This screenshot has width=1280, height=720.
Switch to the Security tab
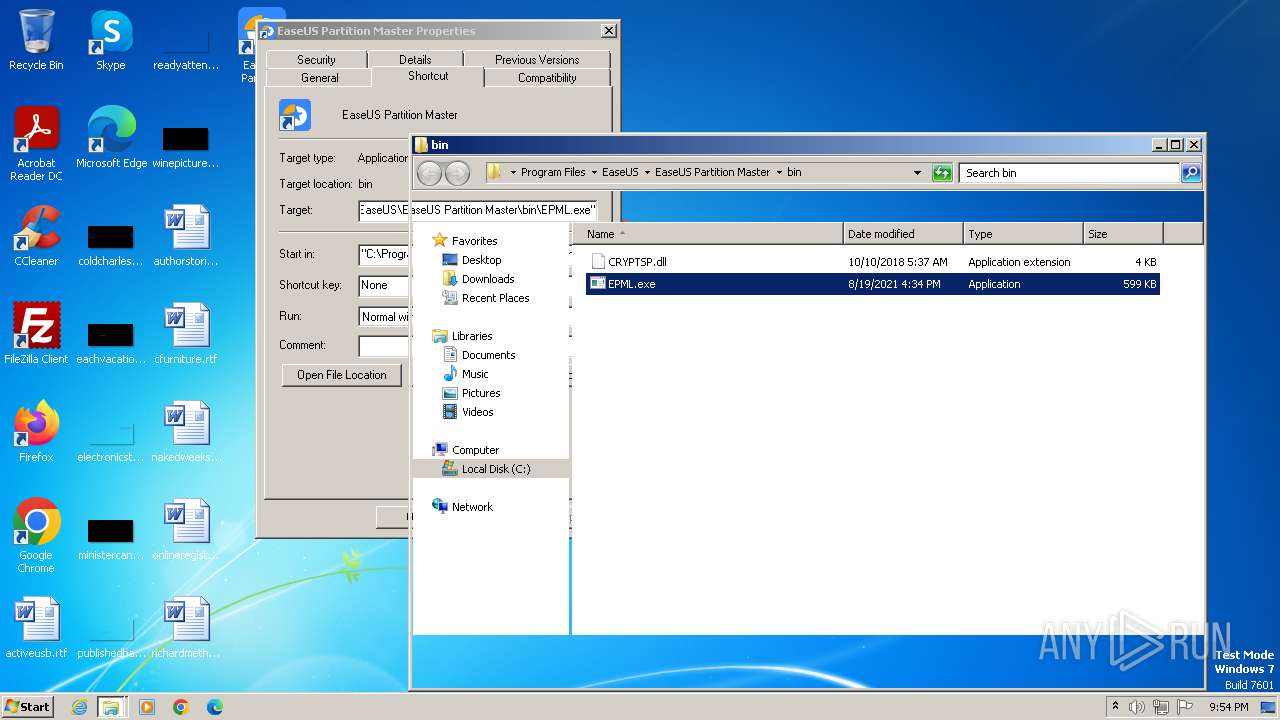(316, 60)
